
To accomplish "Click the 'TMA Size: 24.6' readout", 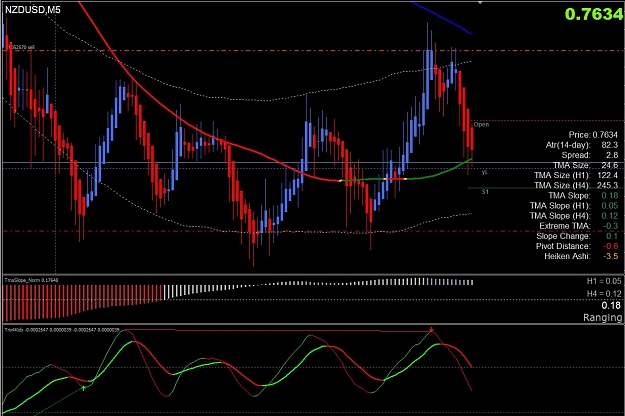I will (x=586, y=165).
